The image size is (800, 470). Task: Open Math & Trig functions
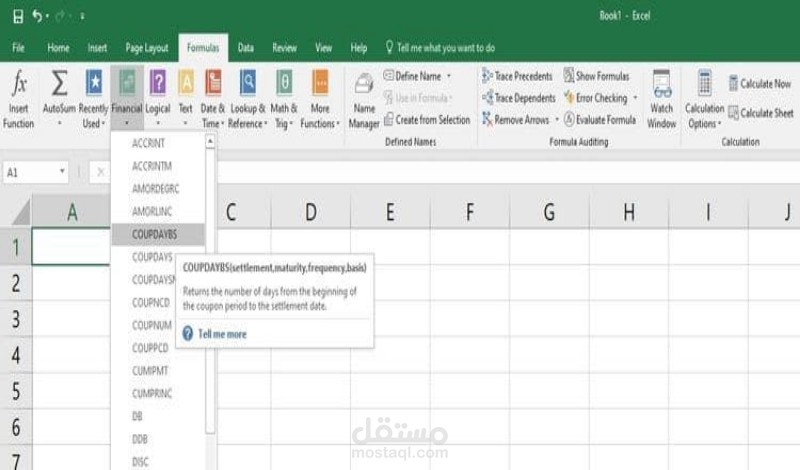coord(284,98)
